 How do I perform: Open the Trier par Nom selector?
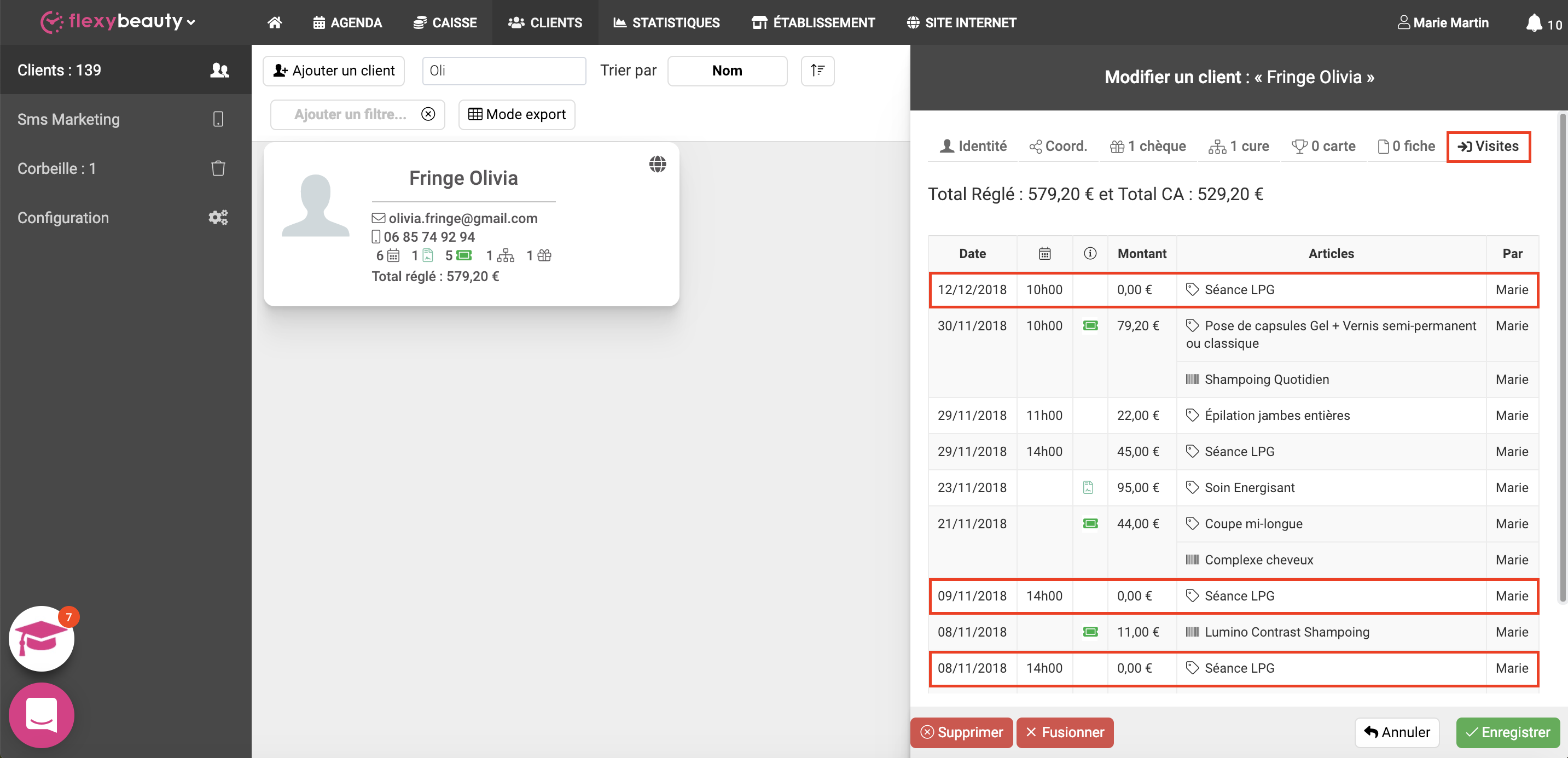pos(727,71)
